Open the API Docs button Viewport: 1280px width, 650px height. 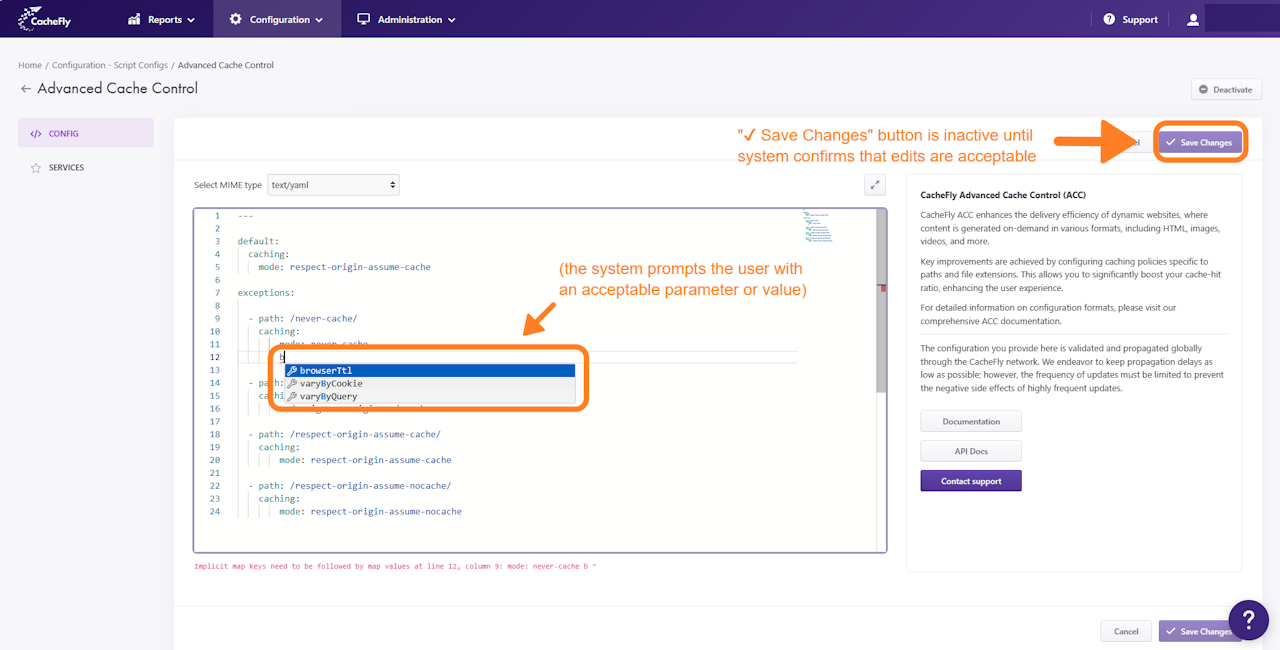tap(971, 452)
